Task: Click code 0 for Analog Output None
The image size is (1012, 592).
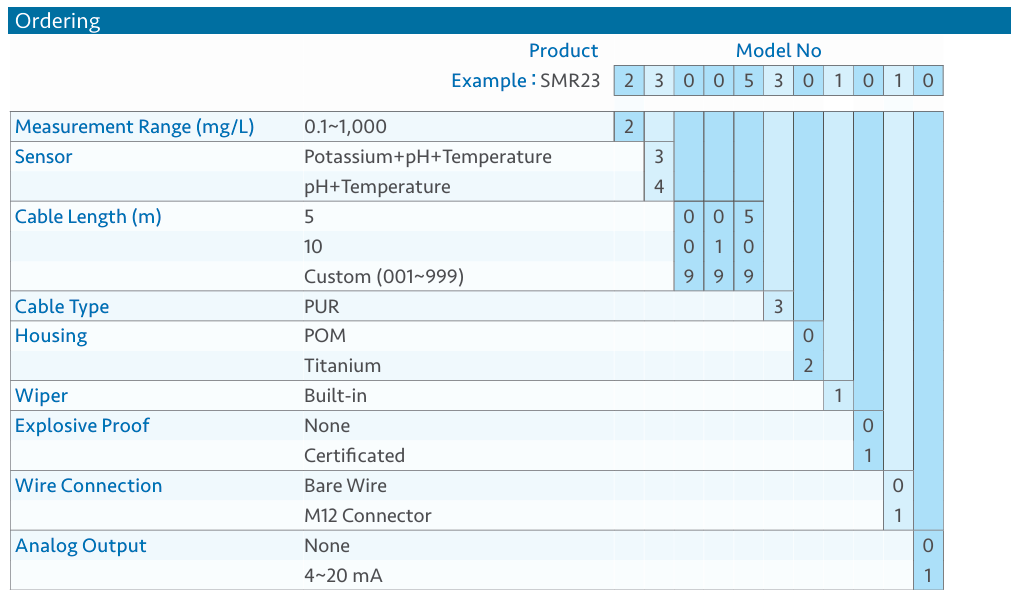Action: pyautogui.click(x=928, y=546)
